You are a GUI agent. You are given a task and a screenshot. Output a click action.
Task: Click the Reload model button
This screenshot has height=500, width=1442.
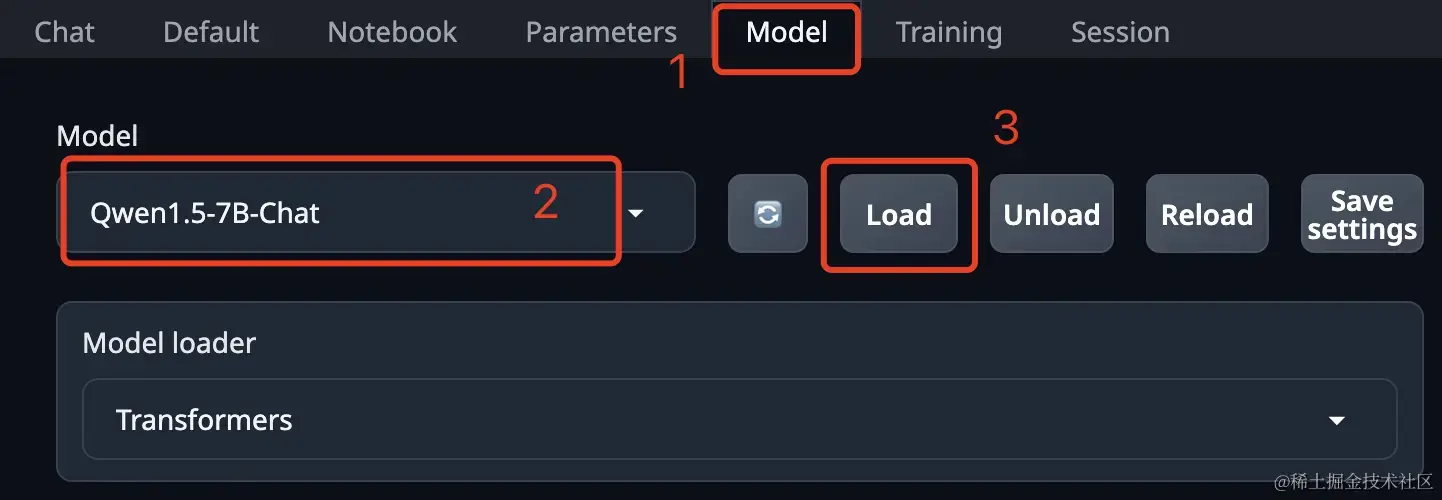(1207, 214)
